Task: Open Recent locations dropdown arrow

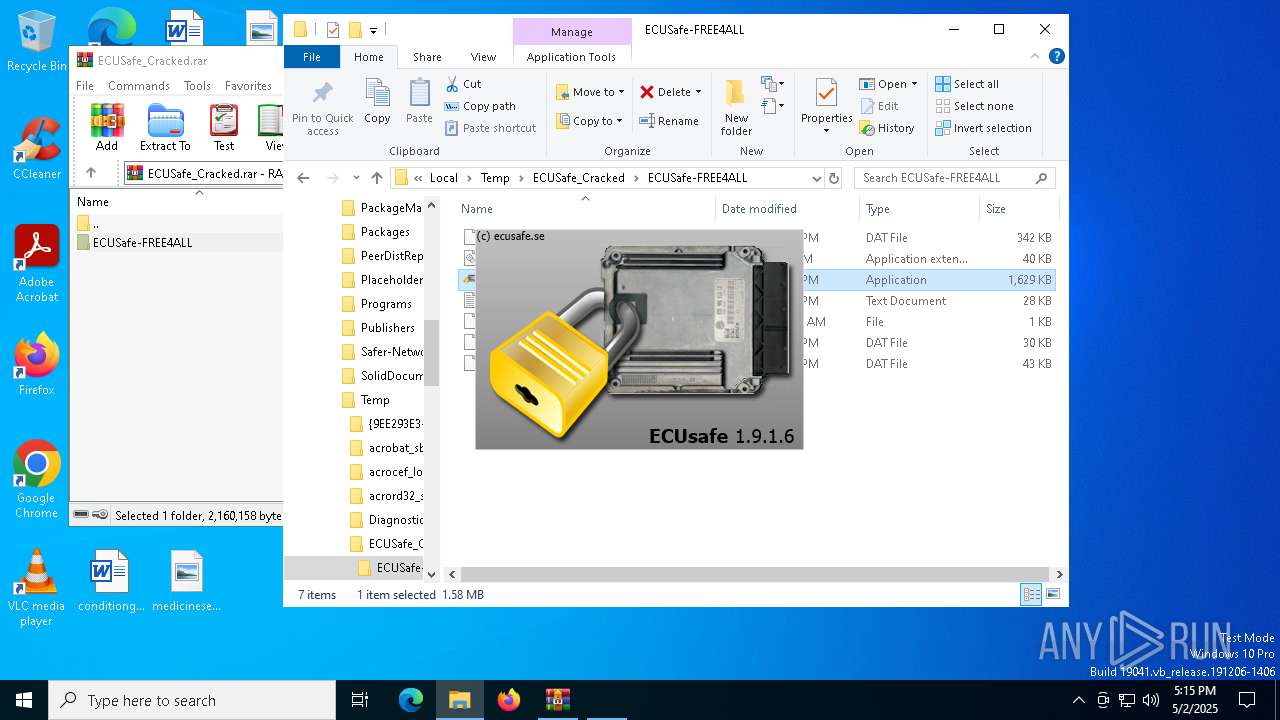Action: click(356, 178)
